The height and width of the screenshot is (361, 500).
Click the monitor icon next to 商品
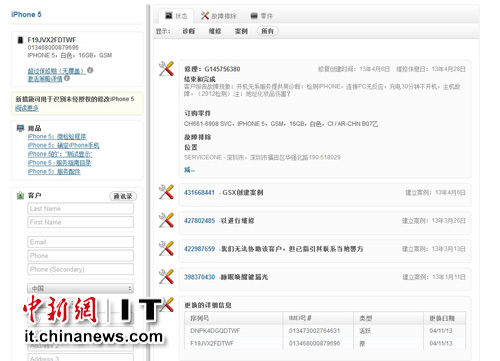20,128
